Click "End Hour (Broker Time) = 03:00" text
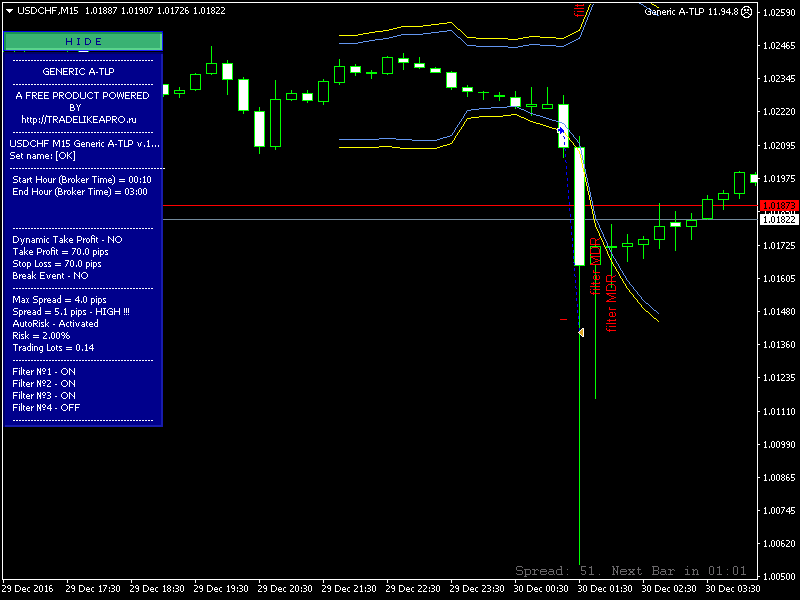The width and height of the screenshot is (800, 600). (80, 192)
